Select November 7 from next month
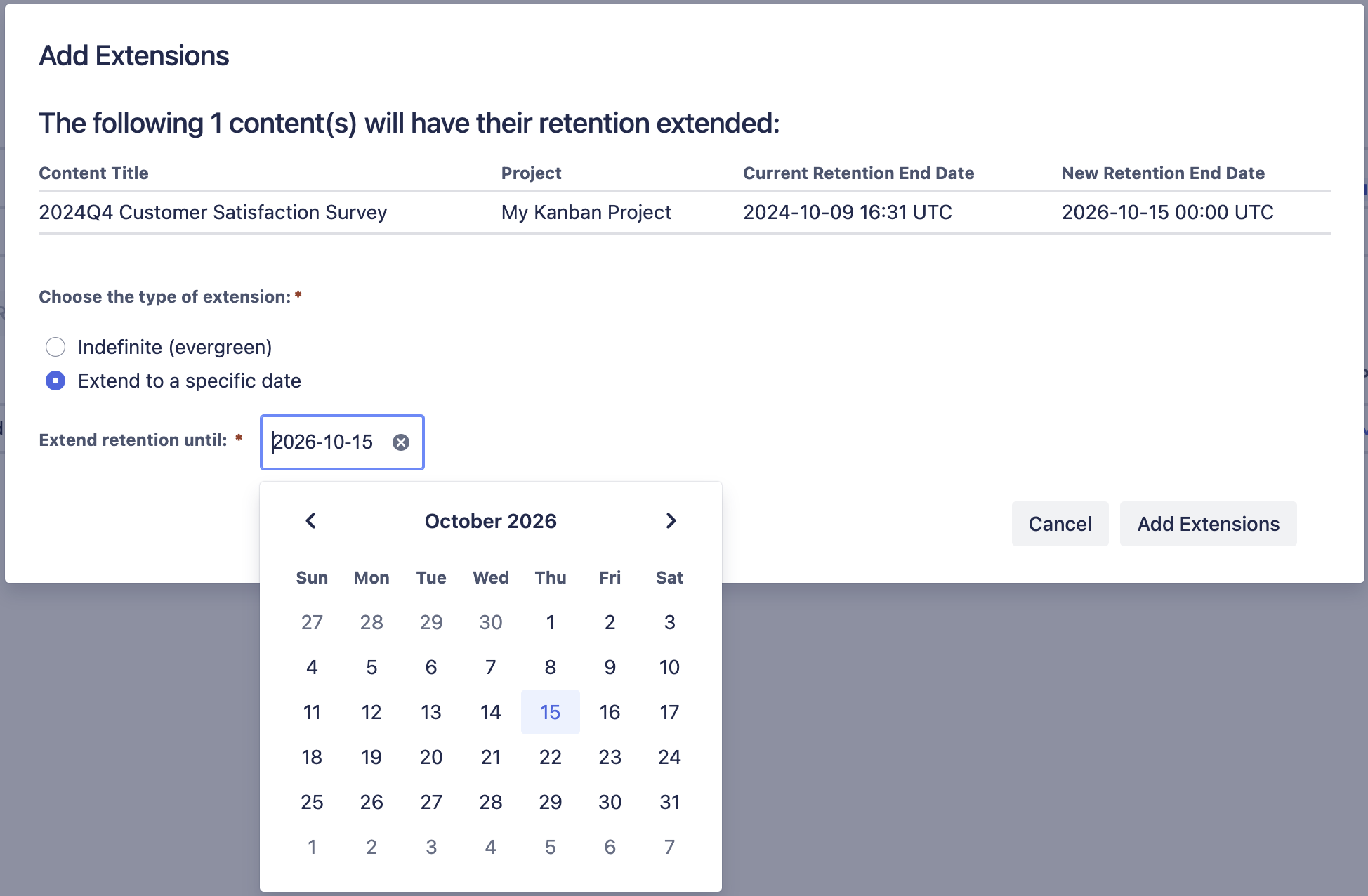Image resolution: width=1368 pixels, height=896 pixels. [669, 847]
